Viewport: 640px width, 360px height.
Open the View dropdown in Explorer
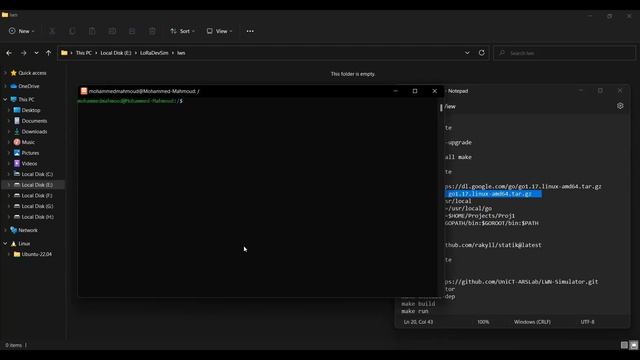tap(219, 31)
